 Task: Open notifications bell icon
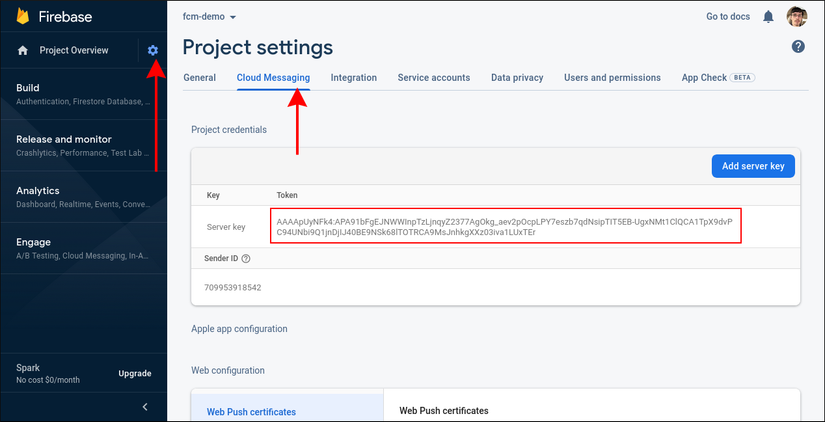tap(768, 17)
